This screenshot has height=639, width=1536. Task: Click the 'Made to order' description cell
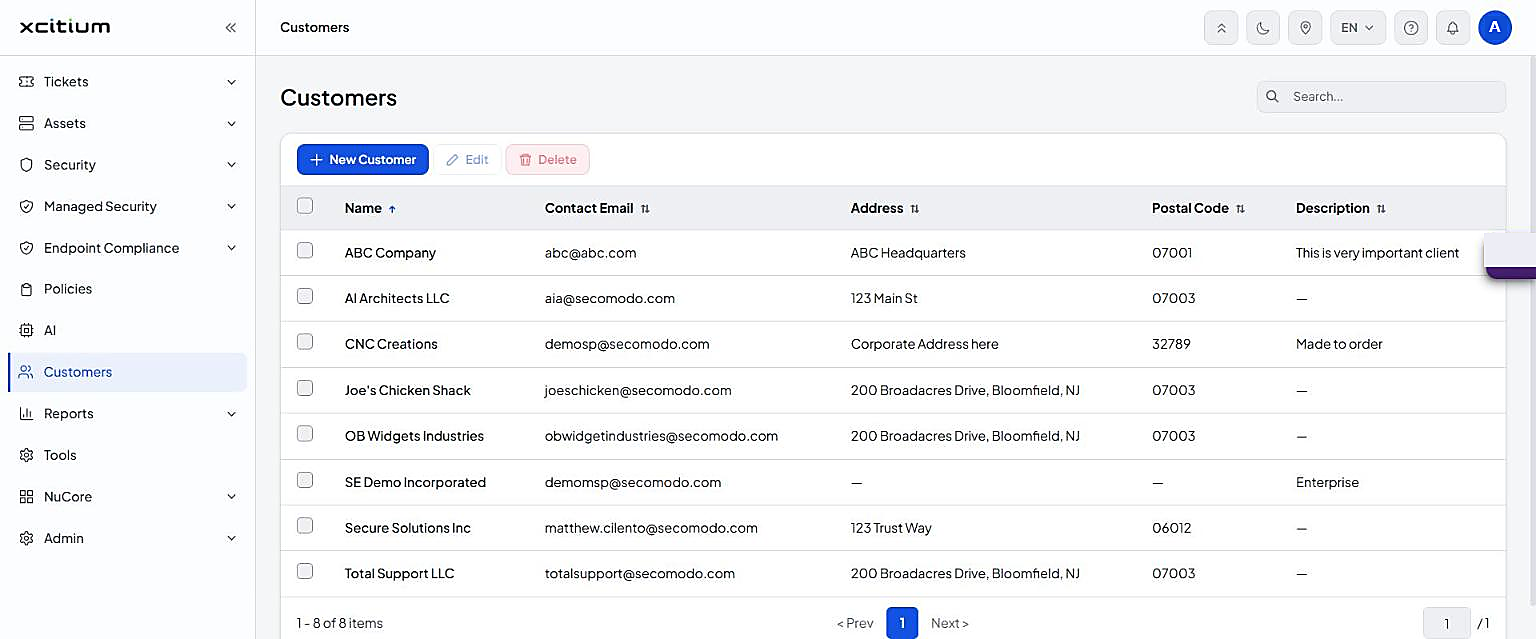(1339, 344)
